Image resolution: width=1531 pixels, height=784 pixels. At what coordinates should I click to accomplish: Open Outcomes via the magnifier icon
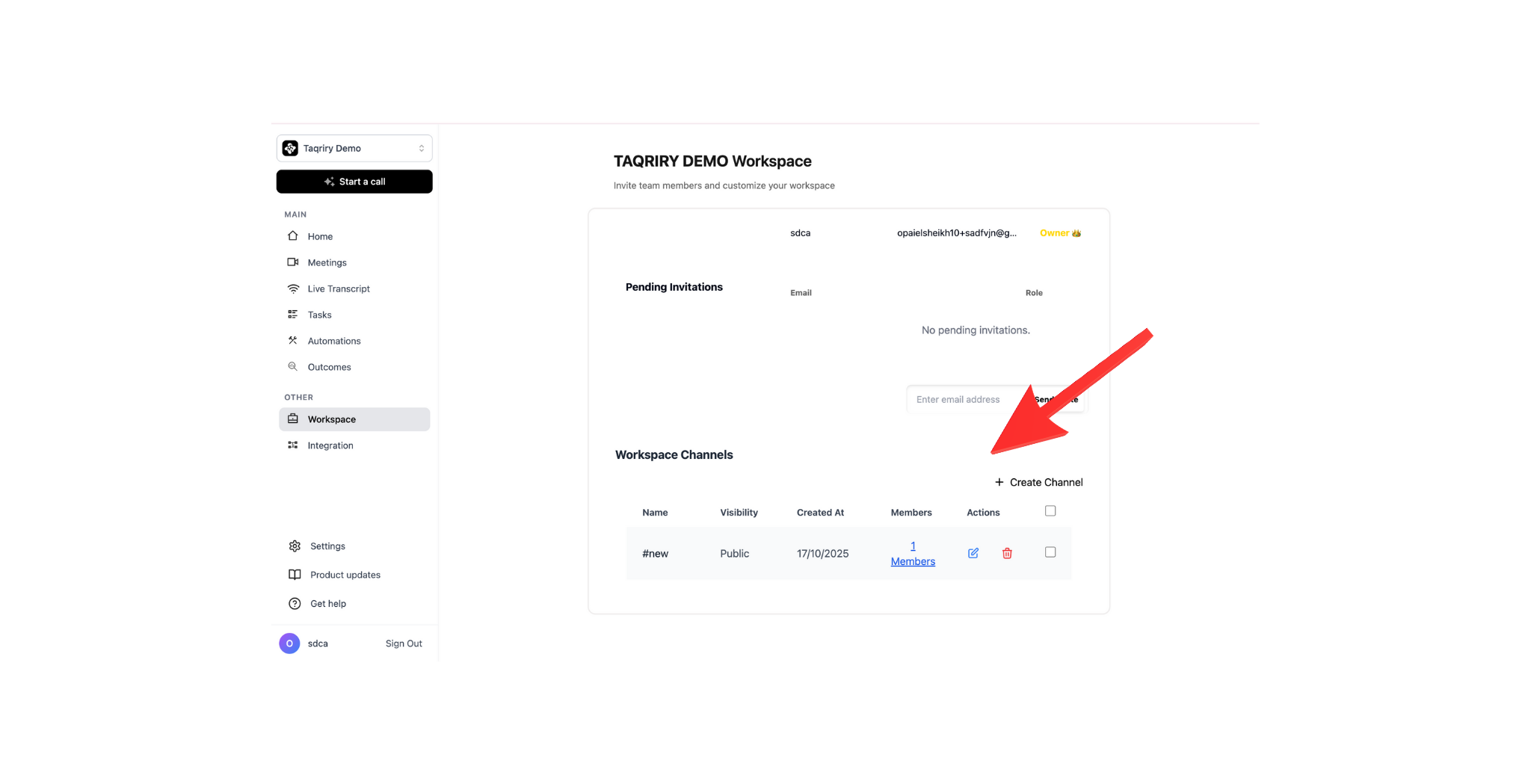[293, 366]
